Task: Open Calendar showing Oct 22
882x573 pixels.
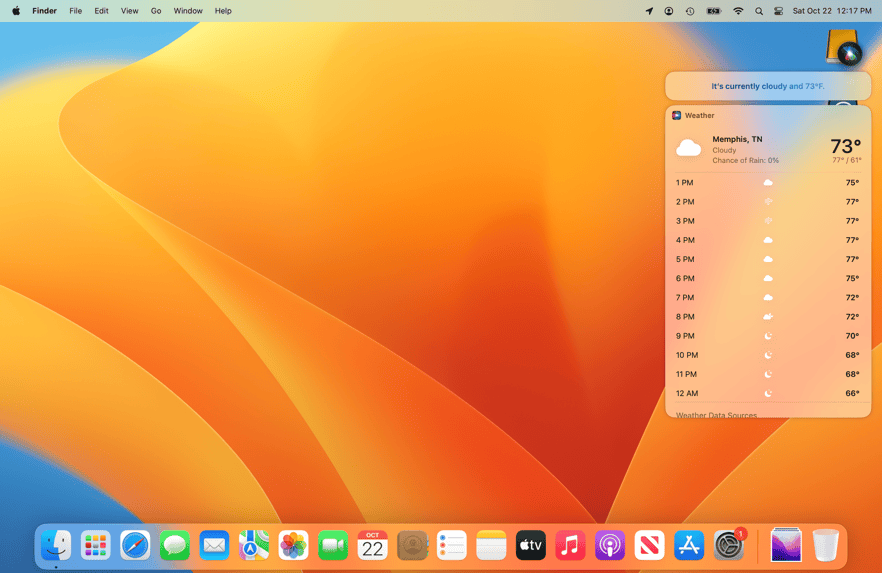Action: tap(372, 545)
